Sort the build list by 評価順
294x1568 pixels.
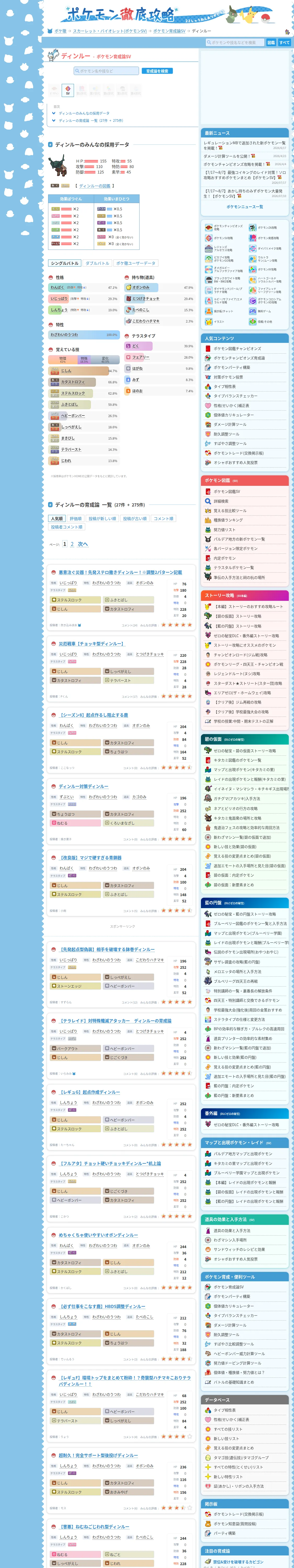(76, 518)
